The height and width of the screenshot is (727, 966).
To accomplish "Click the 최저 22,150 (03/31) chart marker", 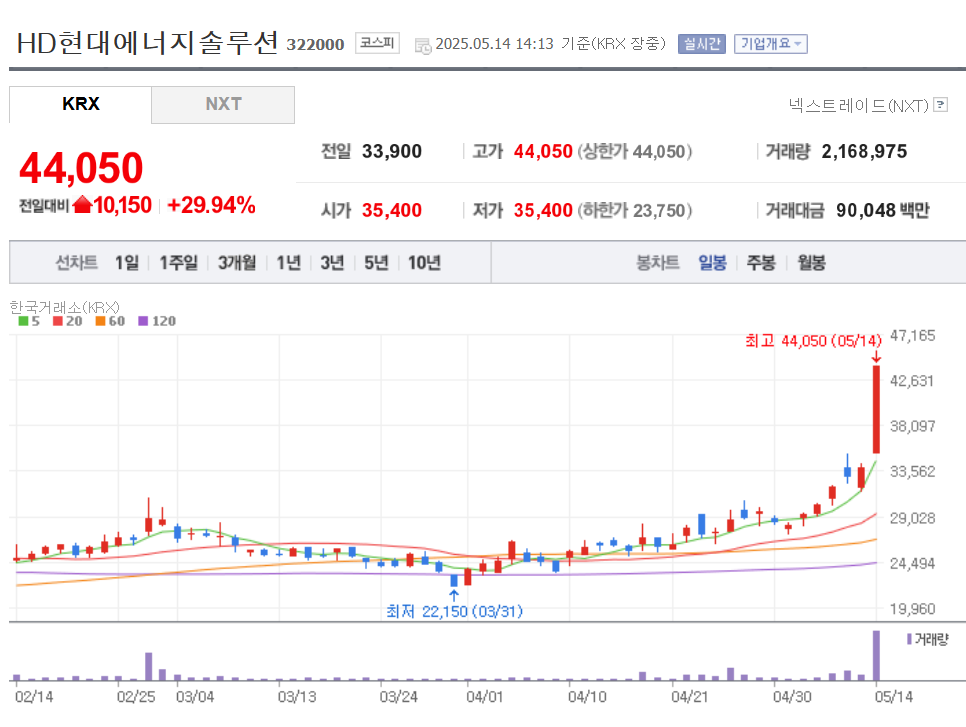I will (455, 611).
